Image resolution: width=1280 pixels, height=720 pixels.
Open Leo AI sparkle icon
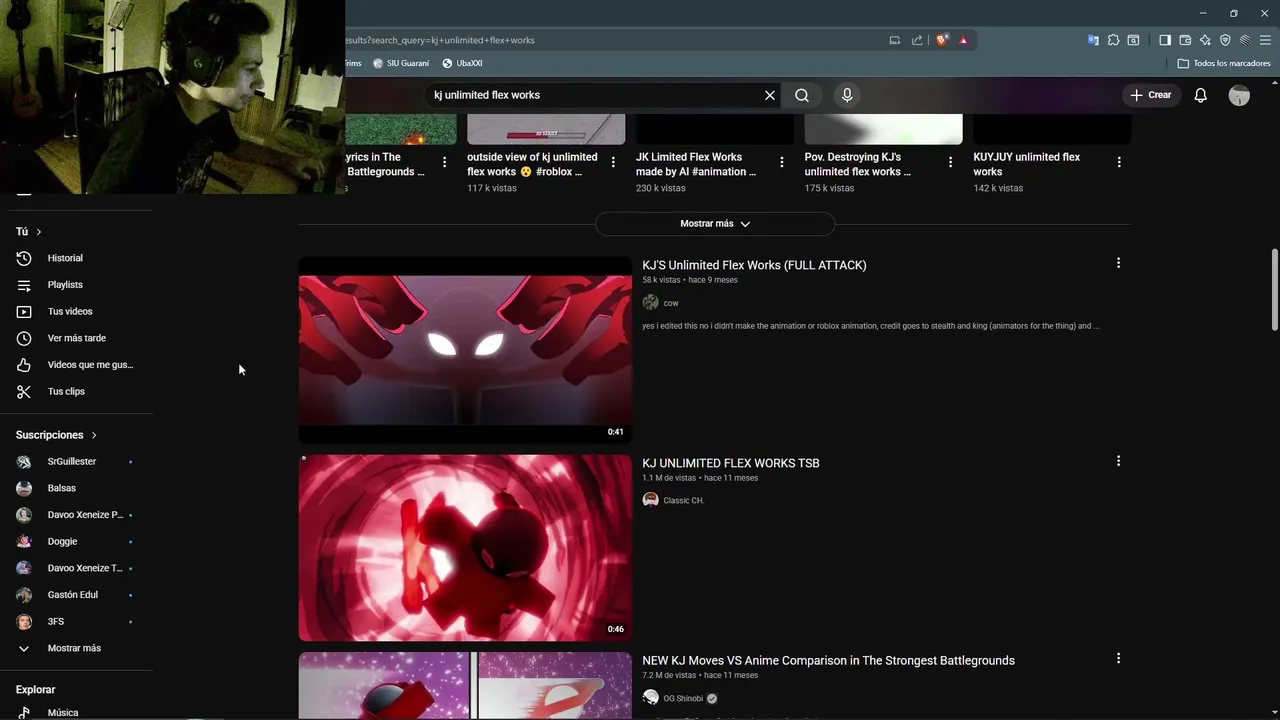pyautogui.click(x=1205, y=40)
